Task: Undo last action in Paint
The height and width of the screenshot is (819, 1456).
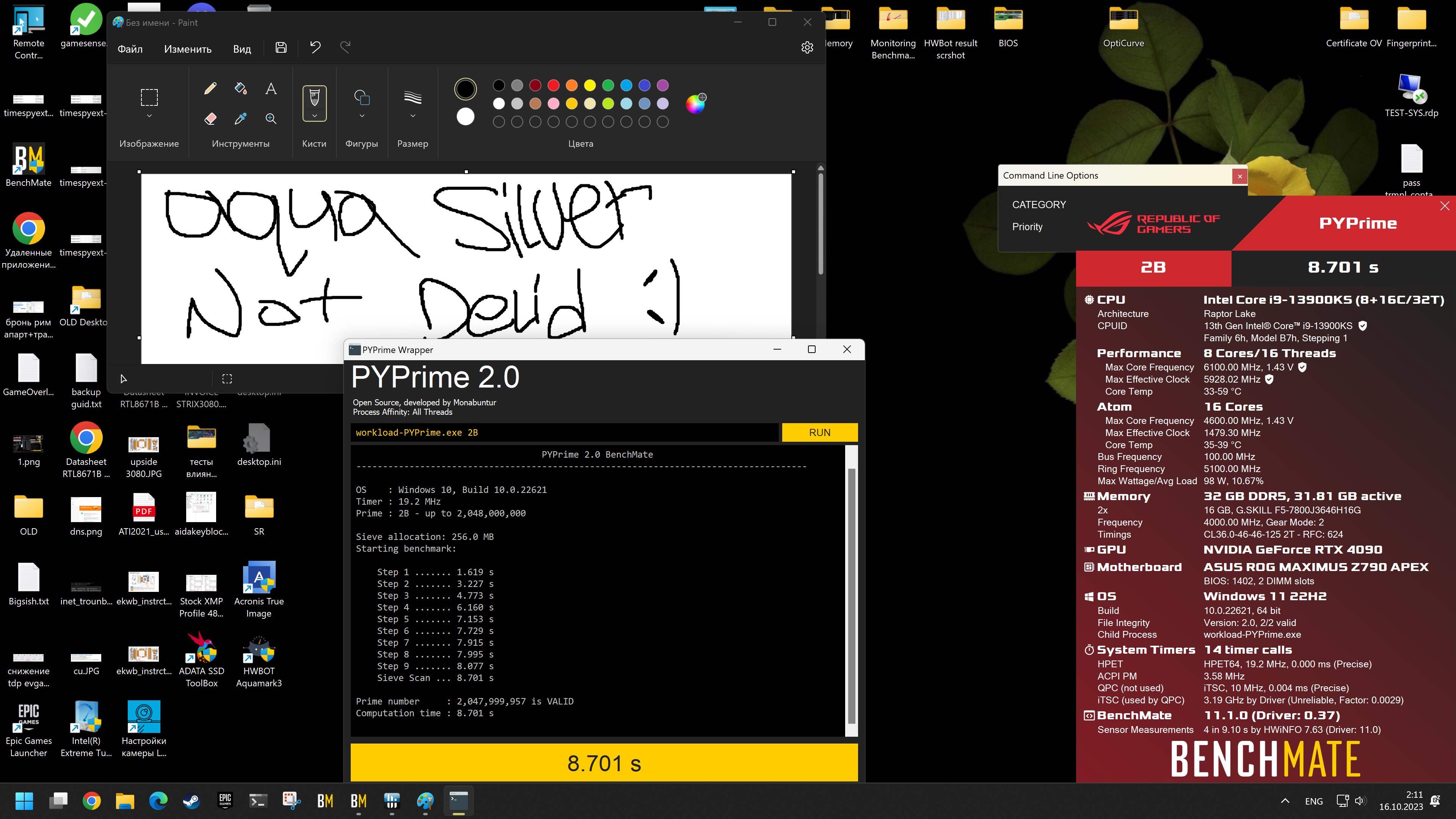Action: point(315,47)
